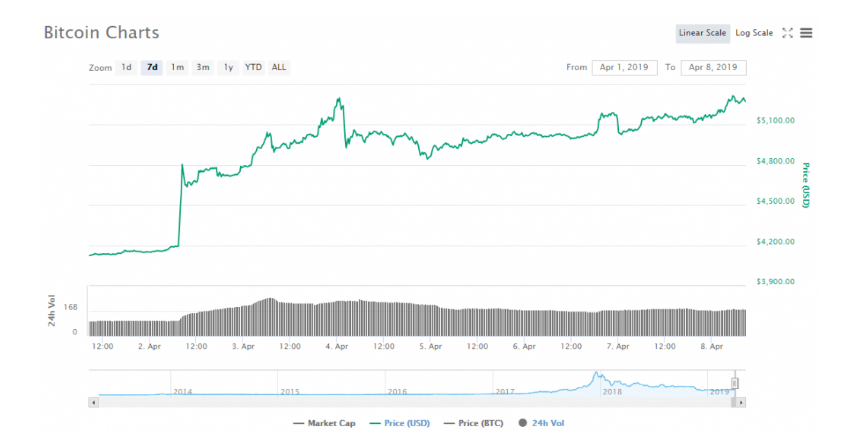
Task: Edit the From date field
Action: point(624,68)
